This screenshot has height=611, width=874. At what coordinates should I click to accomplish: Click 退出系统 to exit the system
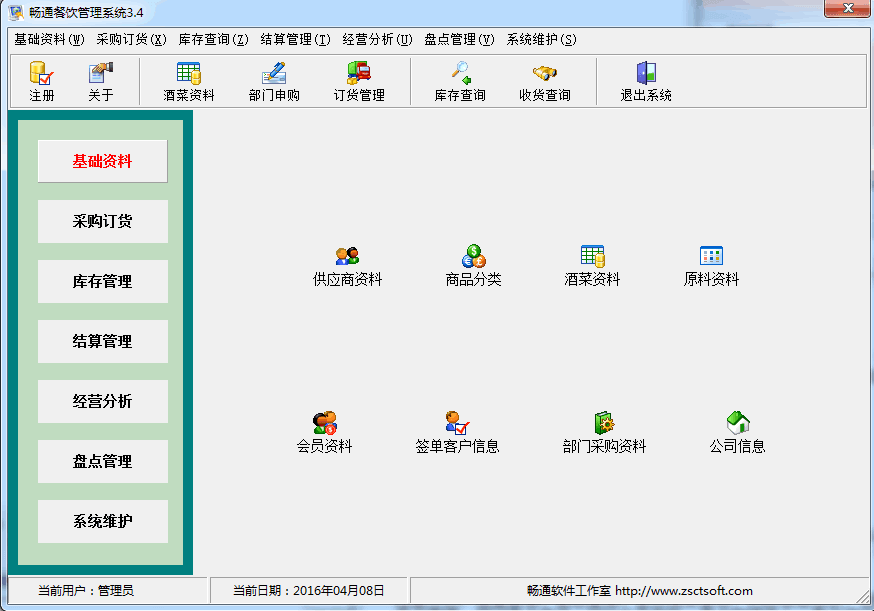coord(645,81)
